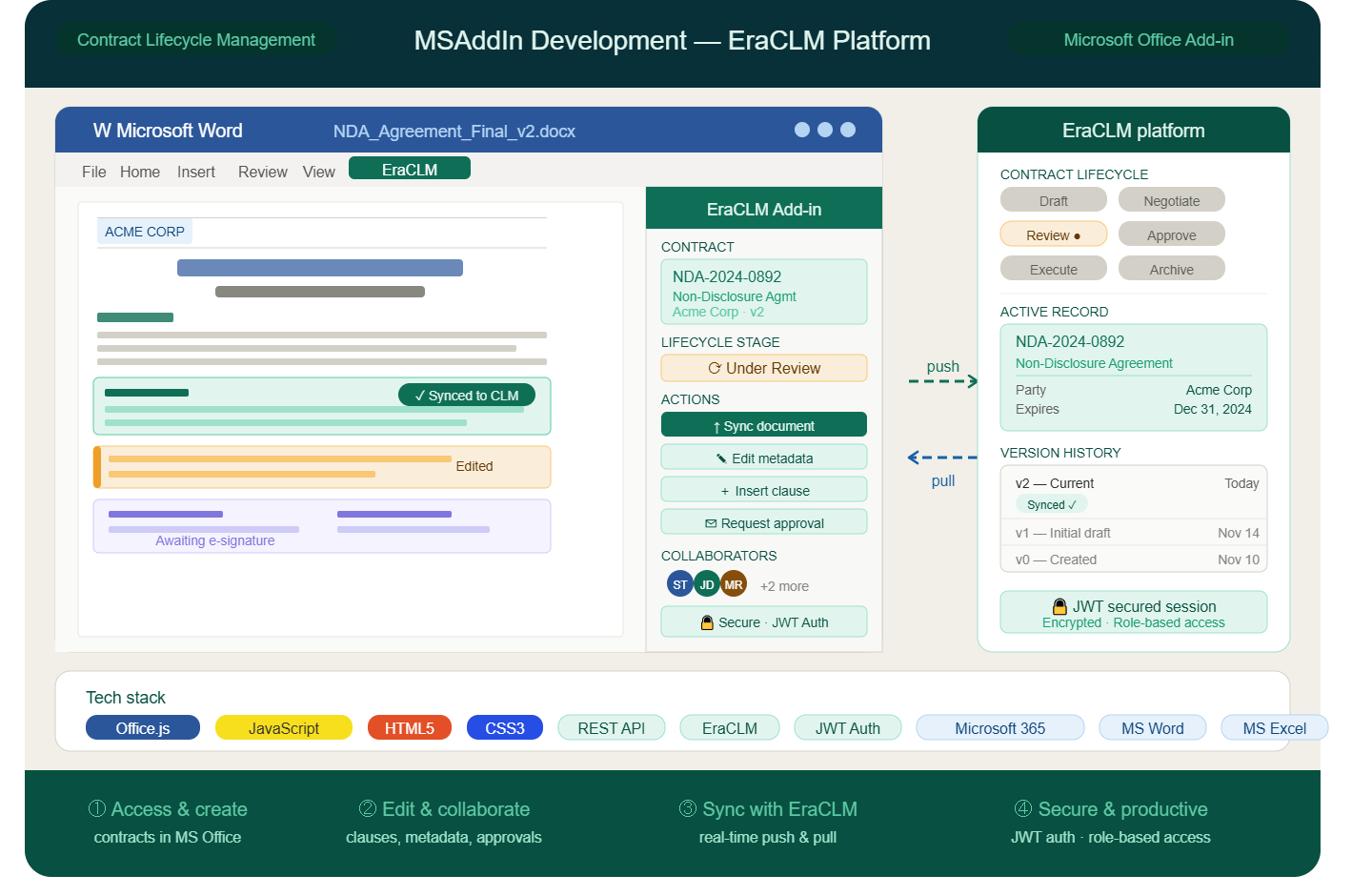Screen dimensions: 1372x896
Task: Click the Request approval button
Action: [764, 522]
